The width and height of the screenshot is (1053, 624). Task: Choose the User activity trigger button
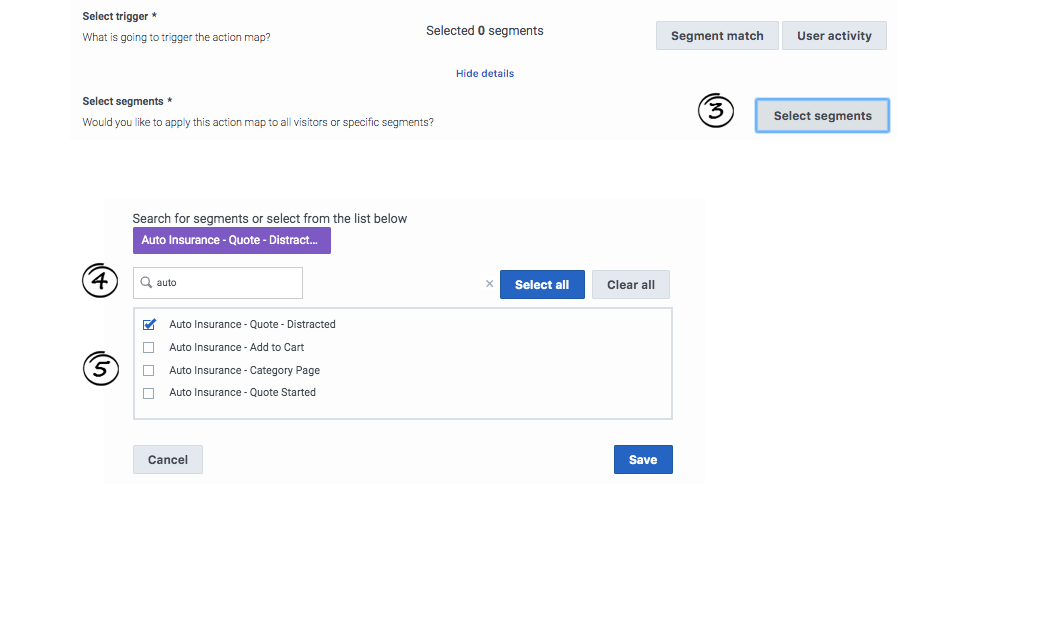click(834, 36)
